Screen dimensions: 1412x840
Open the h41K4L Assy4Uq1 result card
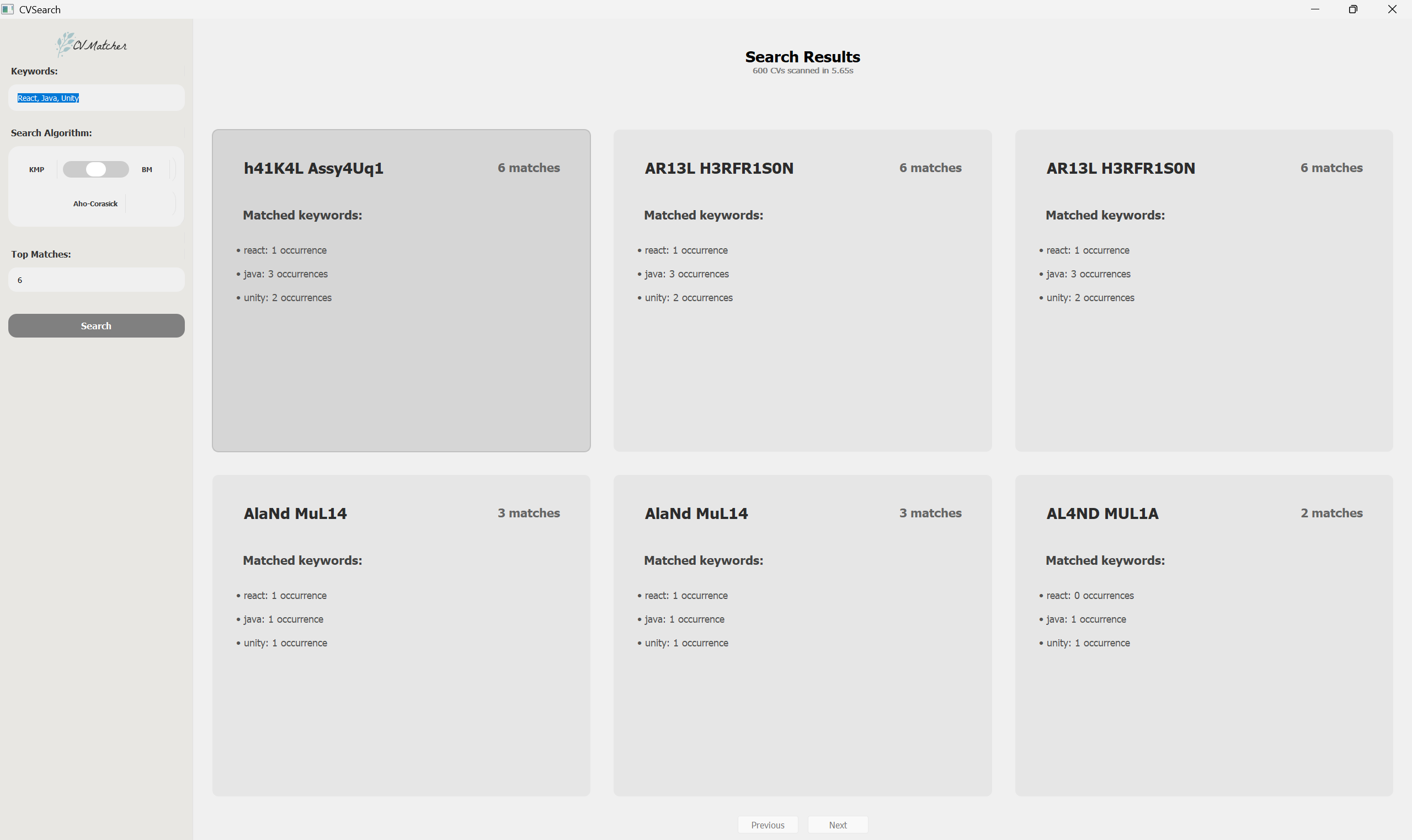(401, 290)
